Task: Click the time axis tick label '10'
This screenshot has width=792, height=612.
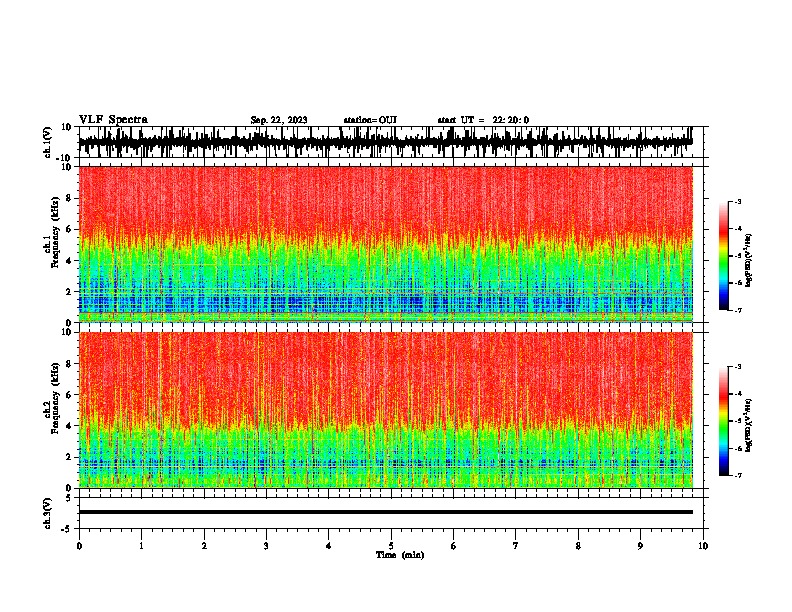Action: pos(703,546)
